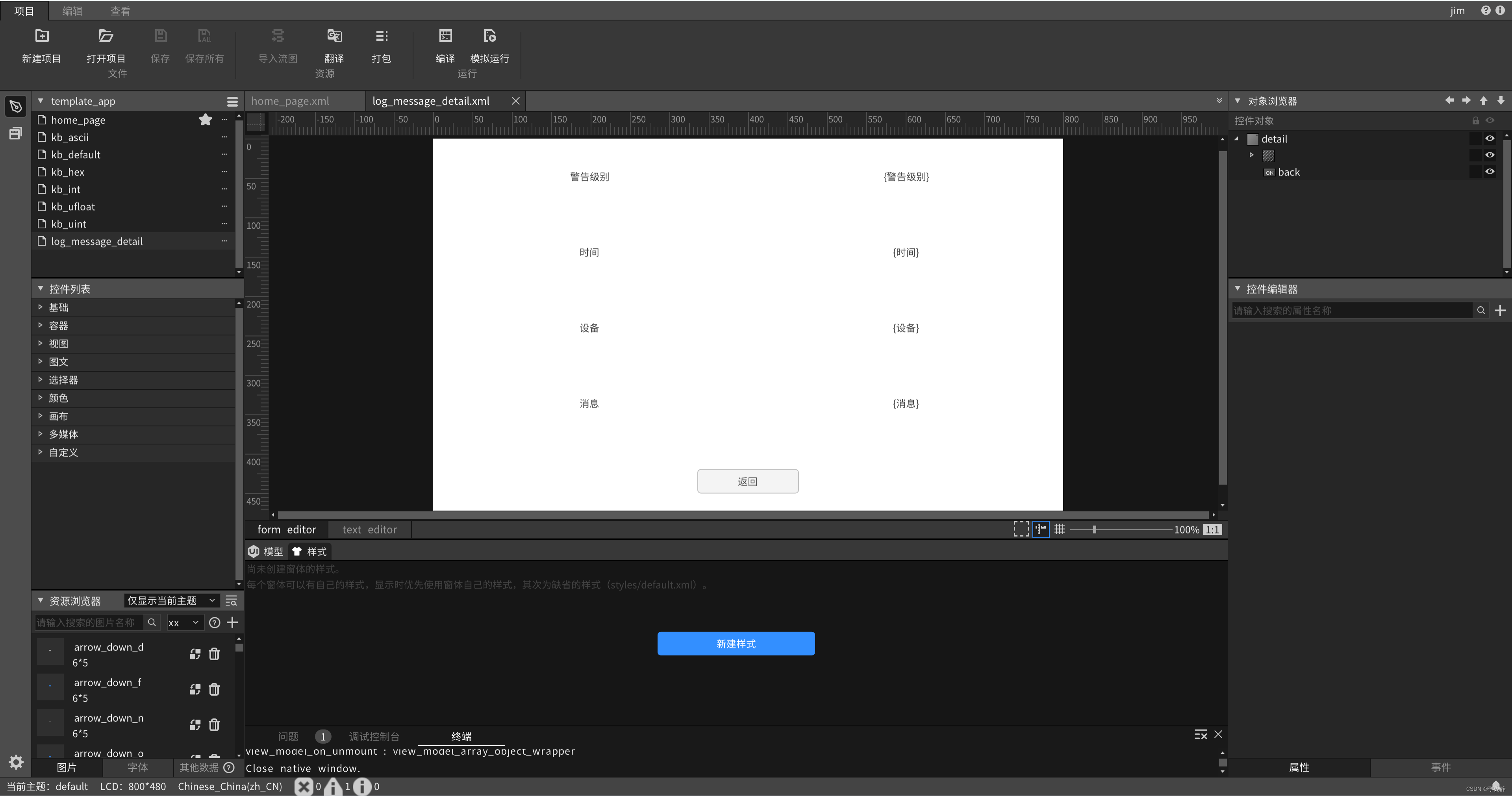
Task: Show 字体 fonts in resource browser
Action: [138, 768]
